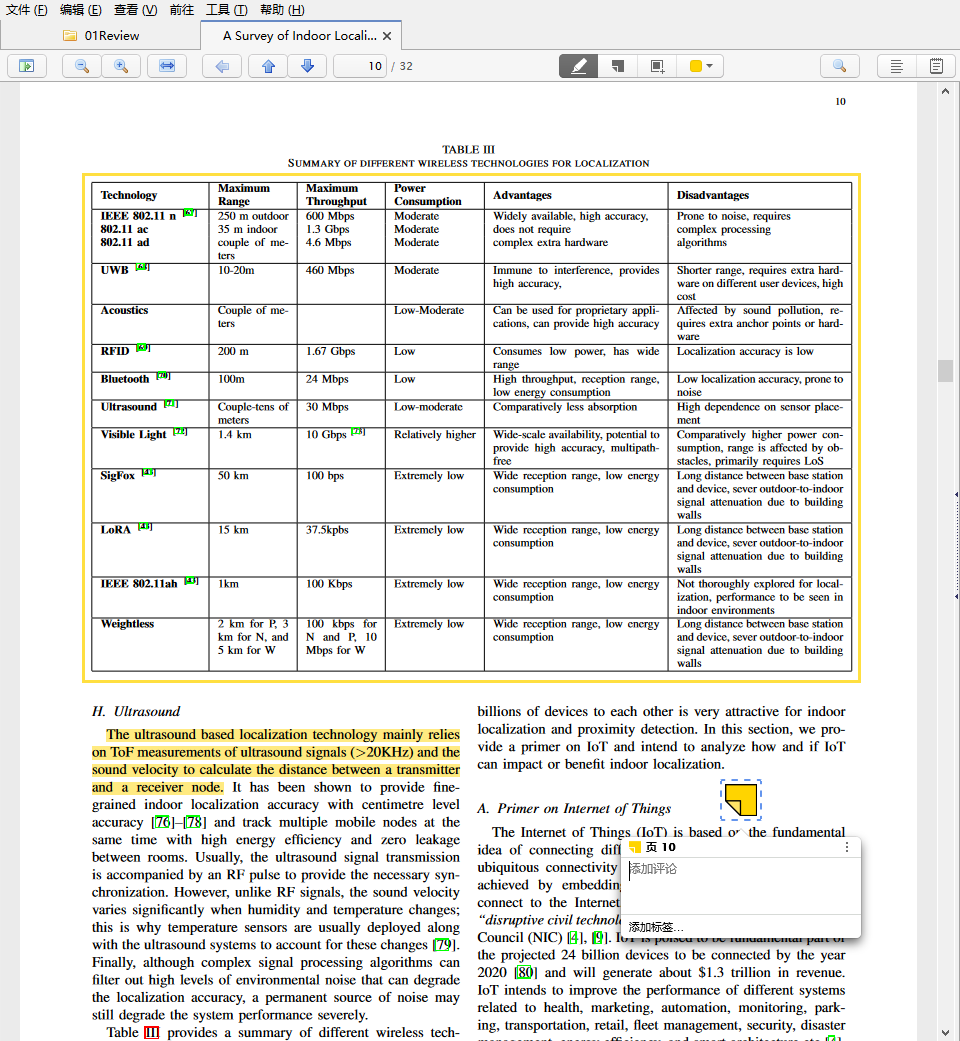Go to the previous page

[268, 66]
